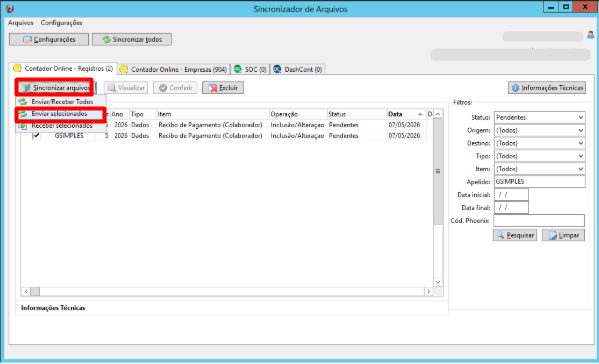Open the Arquivos menu
The height and width of the screenshot is (364, 599).
click(x=21, y=23)
